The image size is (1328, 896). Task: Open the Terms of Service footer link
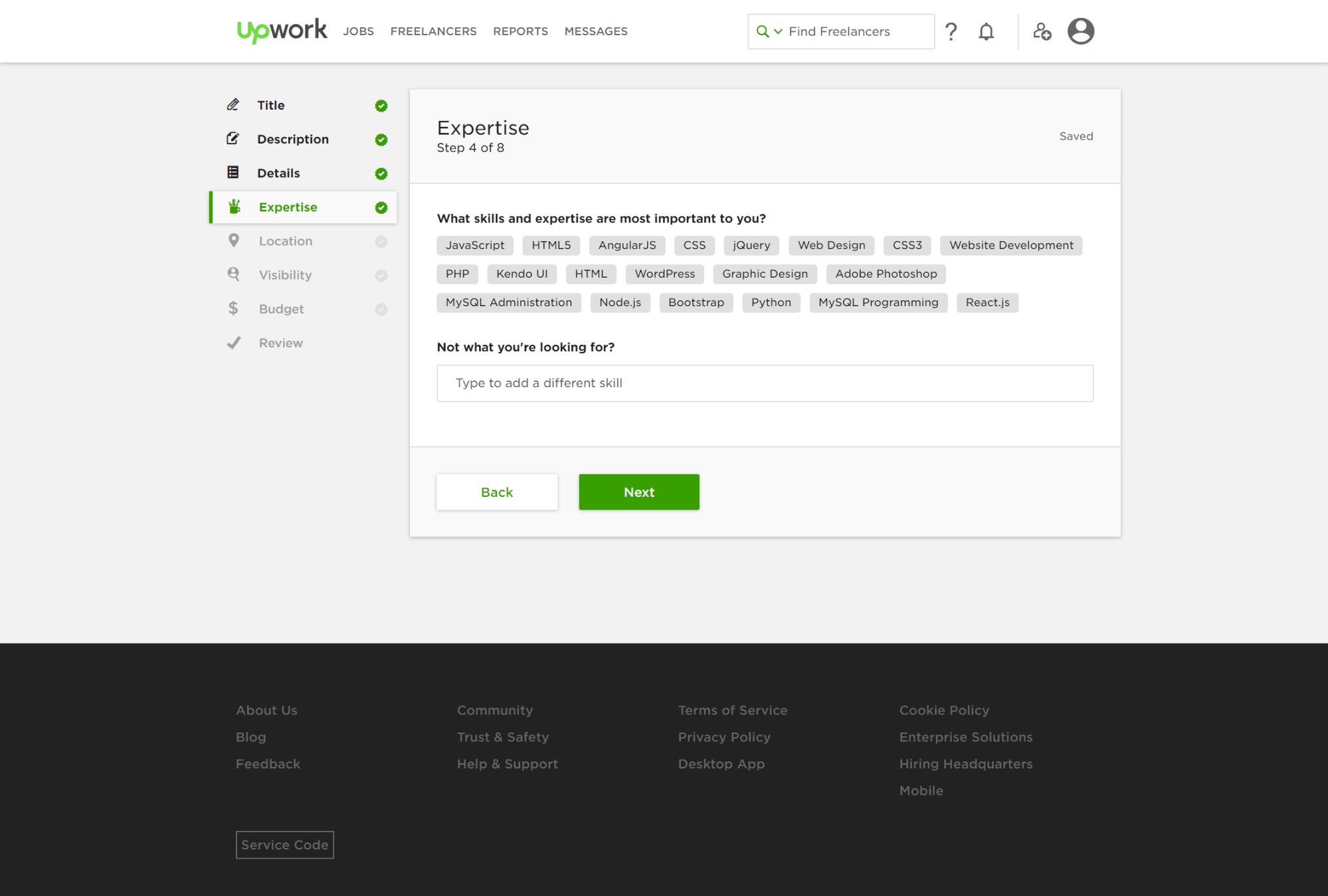(x=733, y=710)
